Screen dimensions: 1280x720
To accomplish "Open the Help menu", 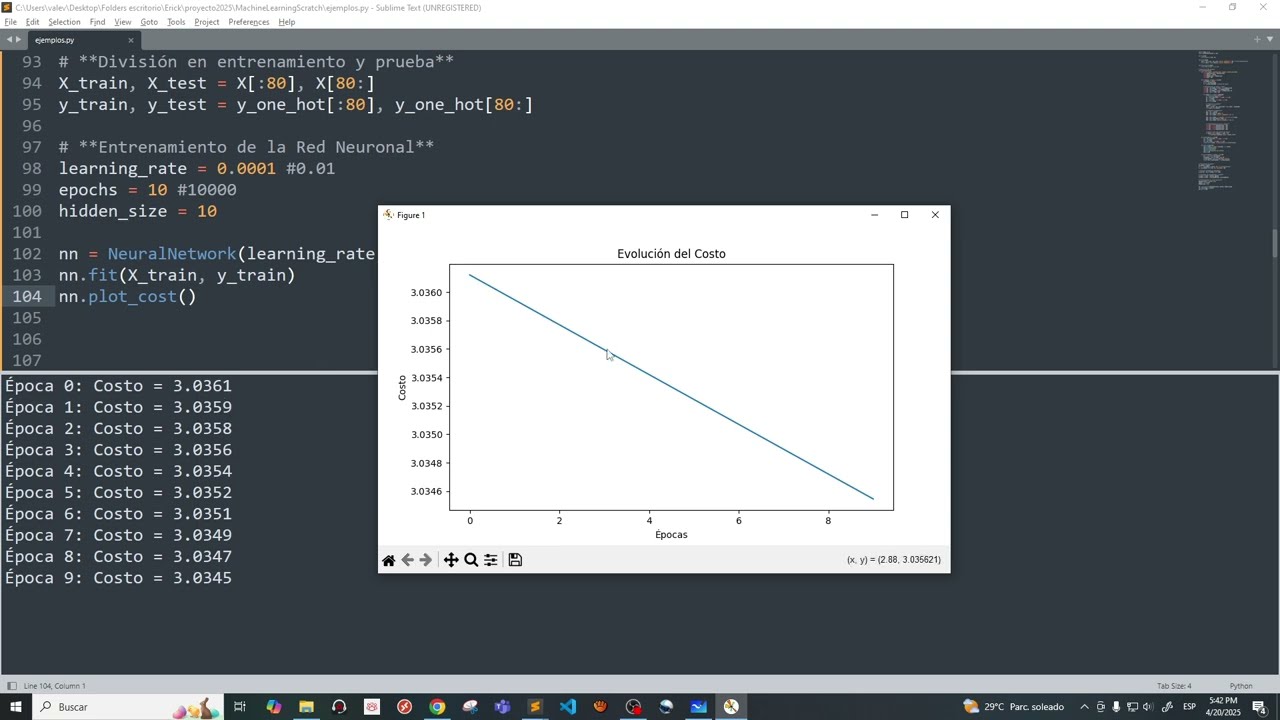I will (x=287, y=22).
